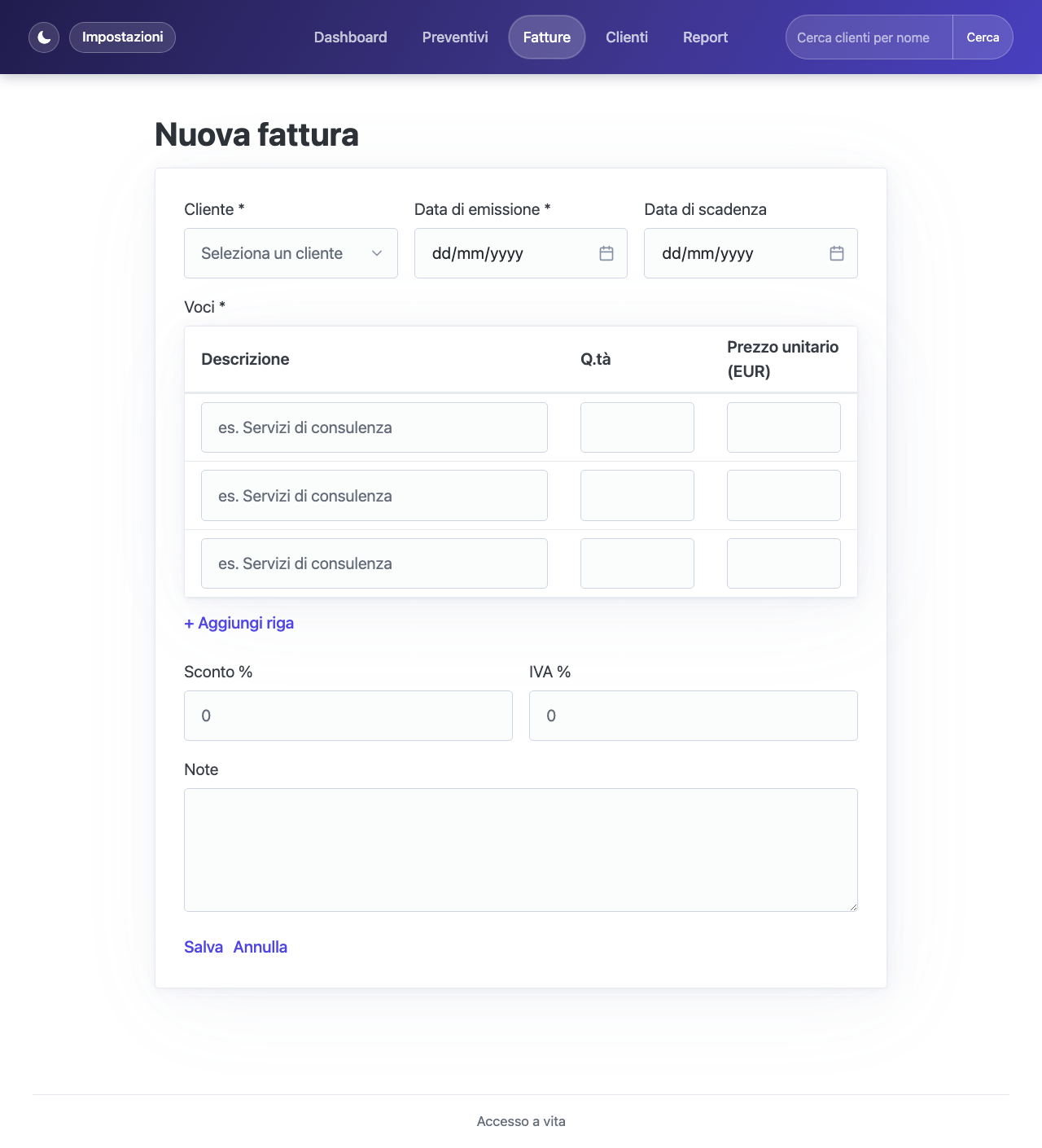Cancel the form with Annulla
Viewport: 1042px width, 1148px height.
(x=260, y=947)
